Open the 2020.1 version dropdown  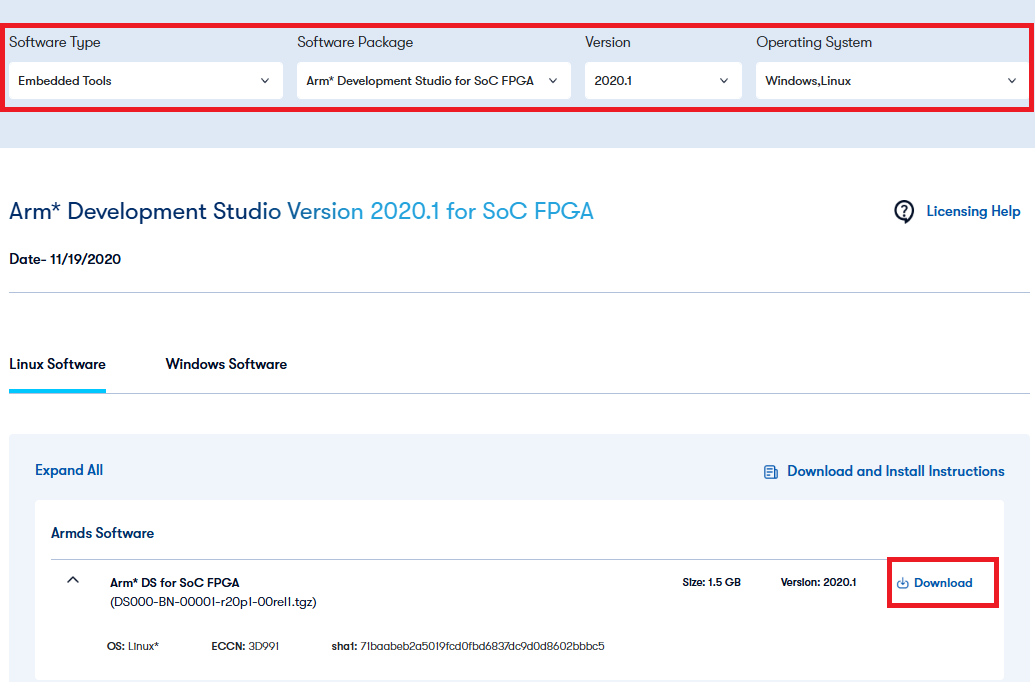(662, 81)
